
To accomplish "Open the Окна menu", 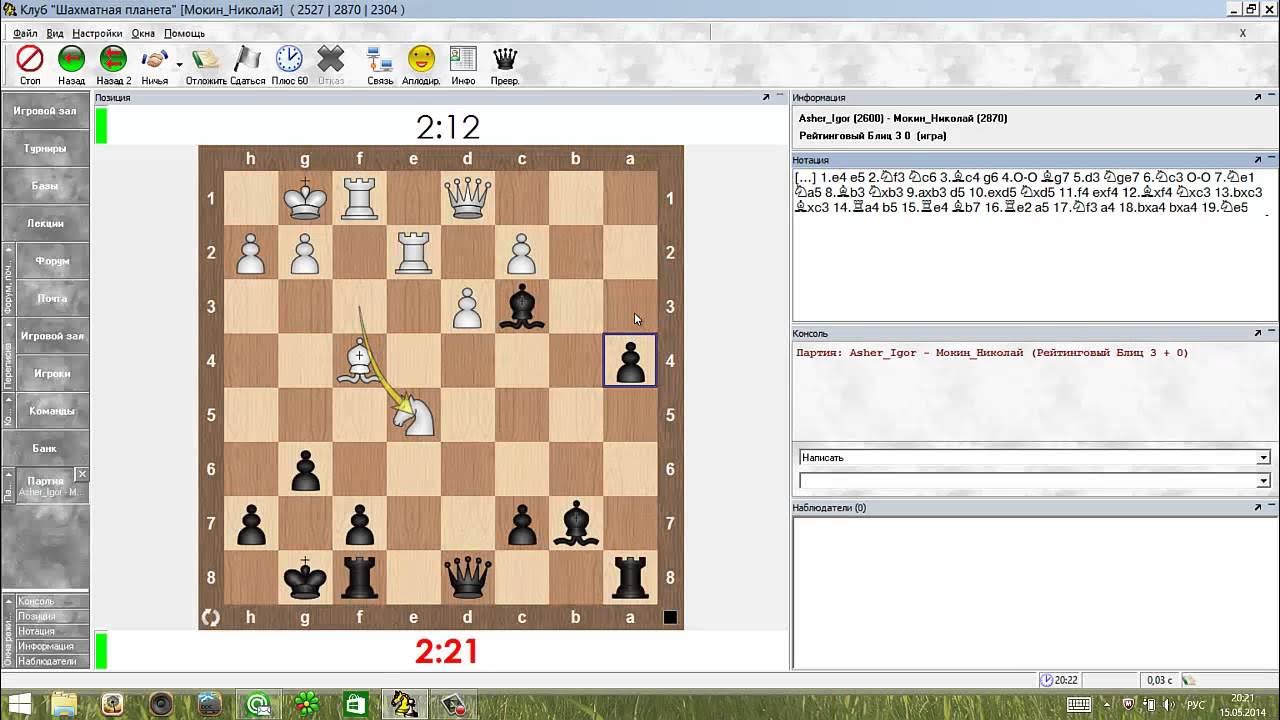I will tap(143, 33).
